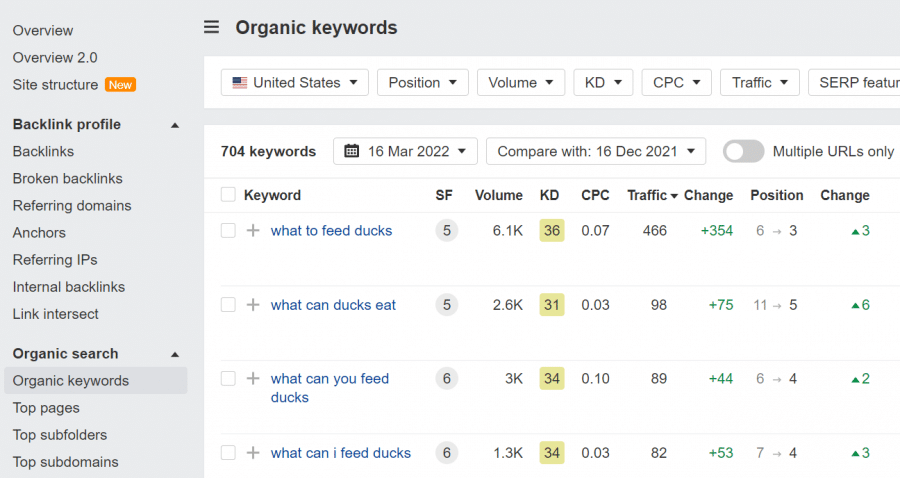Click the plus icon for 'what can i feed ducks'

[253, 453]
